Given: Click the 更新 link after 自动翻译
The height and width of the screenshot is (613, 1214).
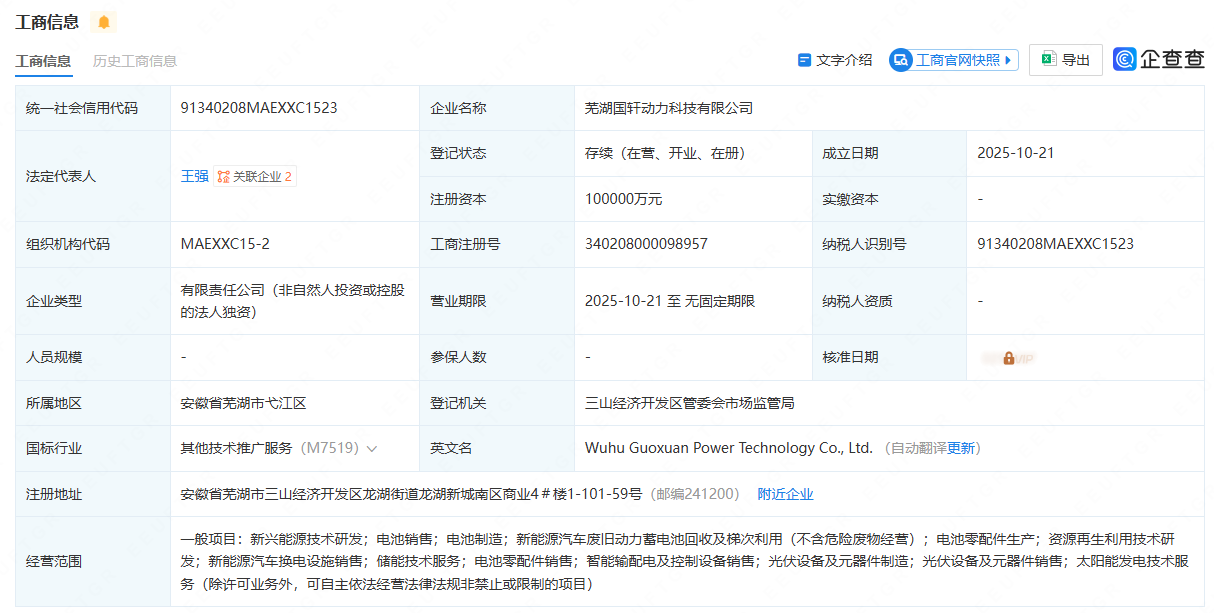Looking at the screenshot, I should tap(961, 449).
